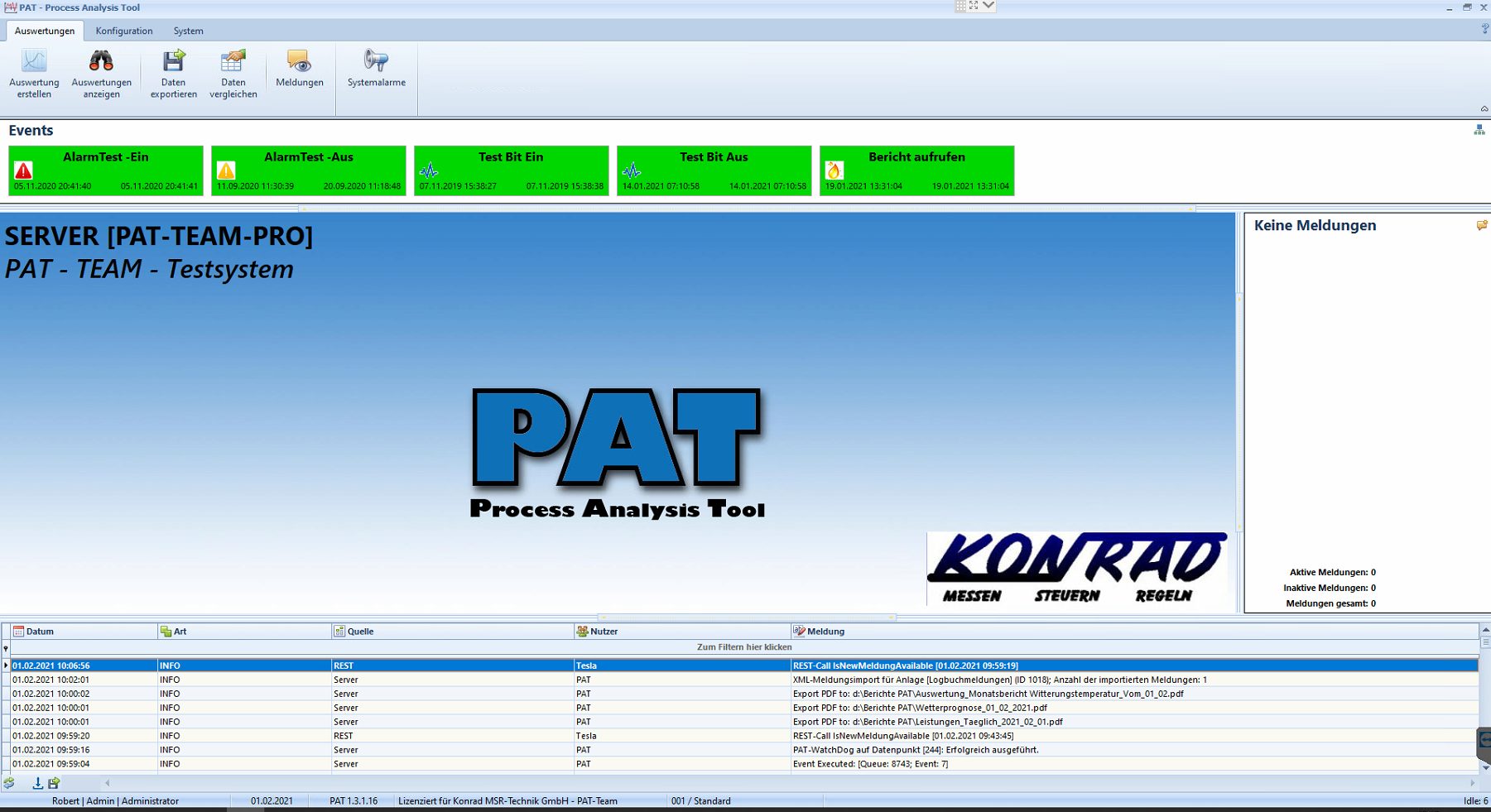Viewport: 1491px width, 812px height.
Task: Click the PAT 1.3.1.16 version in status bar
Action: tap(354, 801)
